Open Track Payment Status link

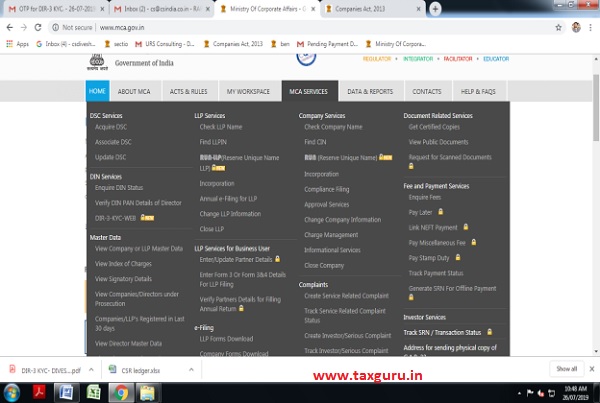pos(436,273)
